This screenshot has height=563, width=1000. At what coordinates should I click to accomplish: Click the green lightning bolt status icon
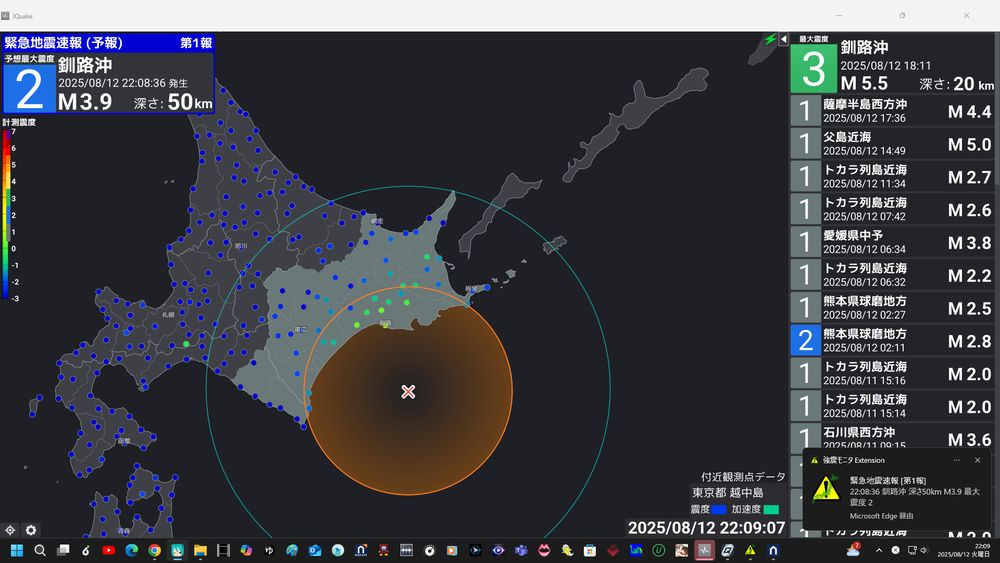tap(770, 40)
